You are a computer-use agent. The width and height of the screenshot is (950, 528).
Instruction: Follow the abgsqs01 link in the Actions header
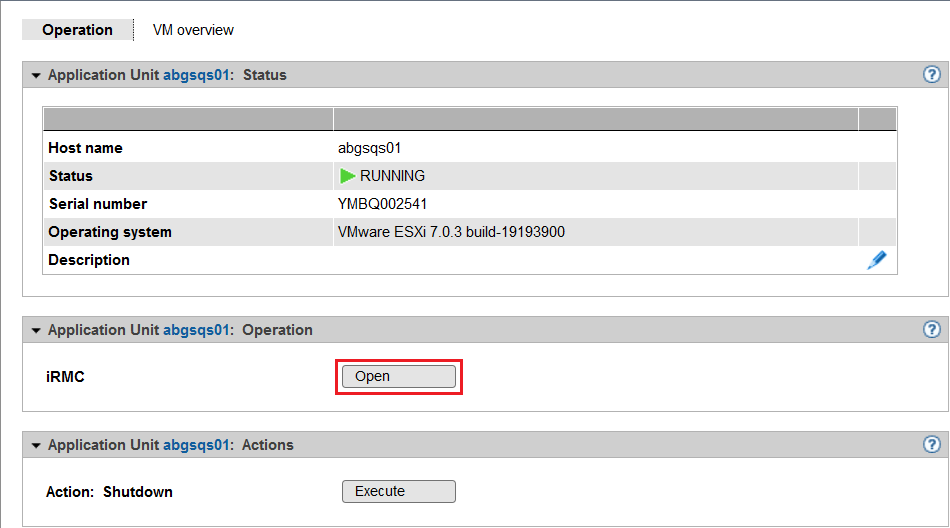click(x=197, y=445)
